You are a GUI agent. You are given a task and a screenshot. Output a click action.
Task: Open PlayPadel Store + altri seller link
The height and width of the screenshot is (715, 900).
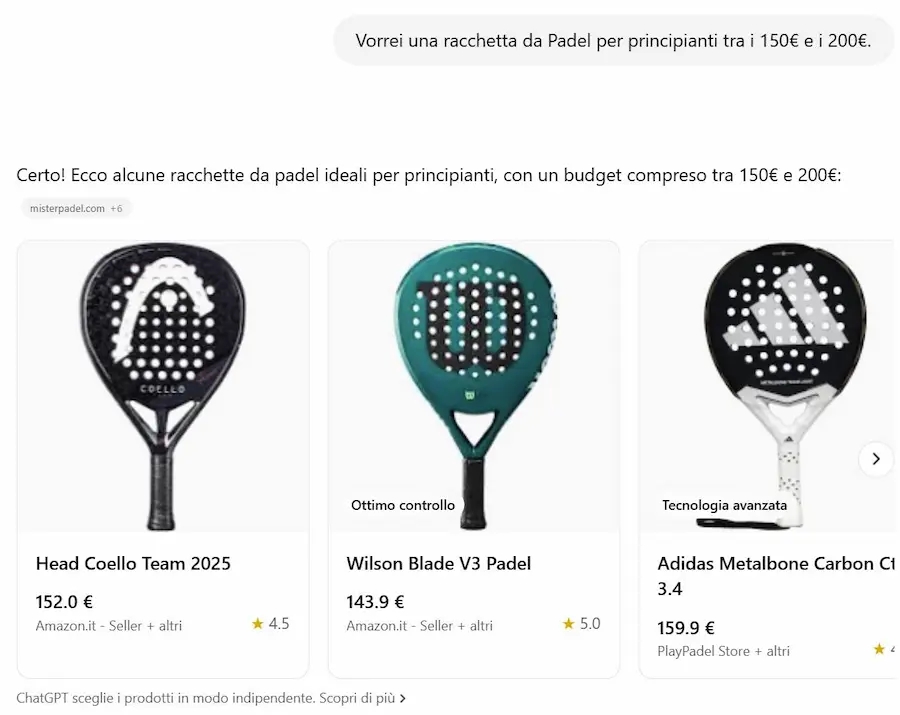point(723,651)
